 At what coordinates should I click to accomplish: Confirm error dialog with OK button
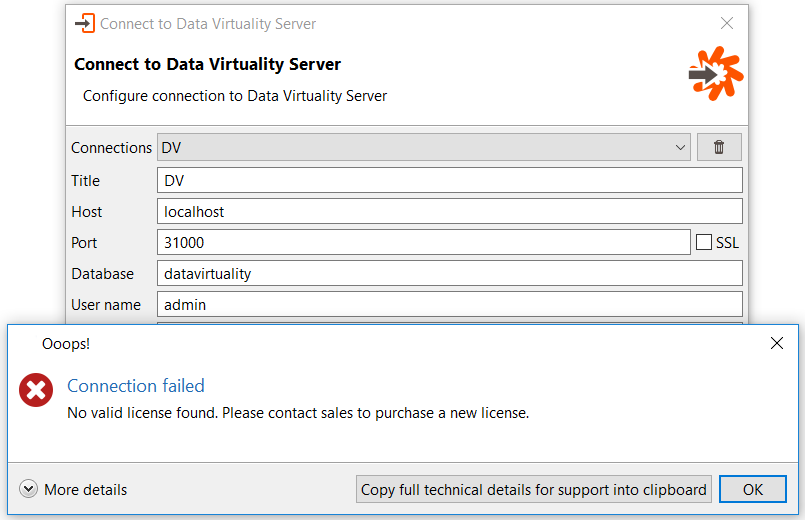tap(753, 489)
